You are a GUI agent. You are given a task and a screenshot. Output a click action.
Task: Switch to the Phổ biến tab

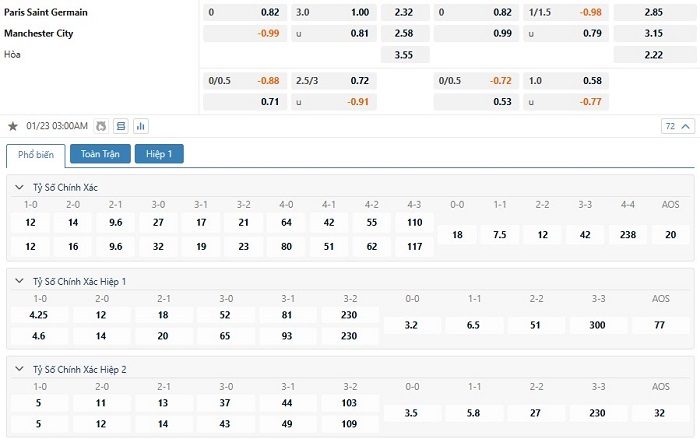coord(35,154)
